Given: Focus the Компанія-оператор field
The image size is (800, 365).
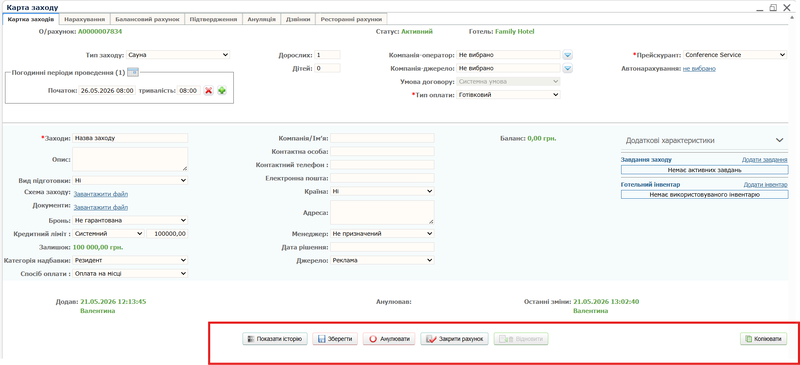Looking at the screenshot, I should [x=509, y=55].
